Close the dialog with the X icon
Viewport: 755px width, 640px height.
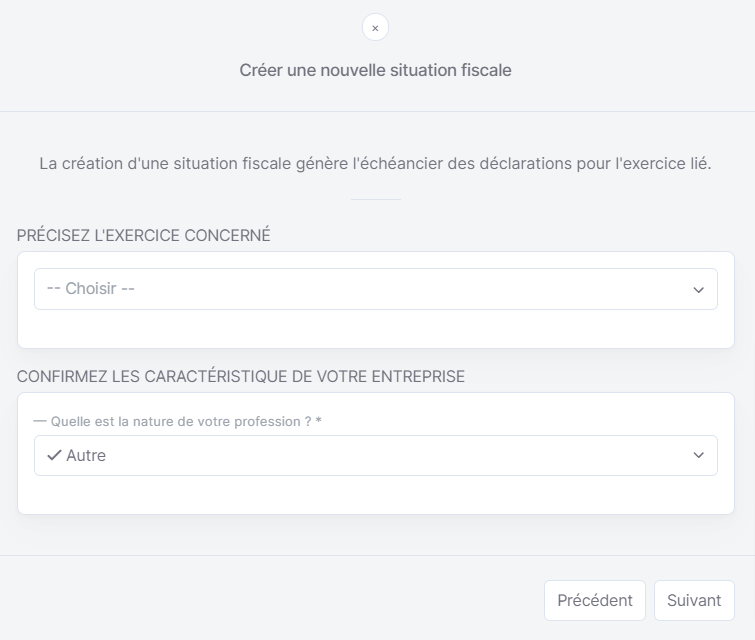pos(375,27)
